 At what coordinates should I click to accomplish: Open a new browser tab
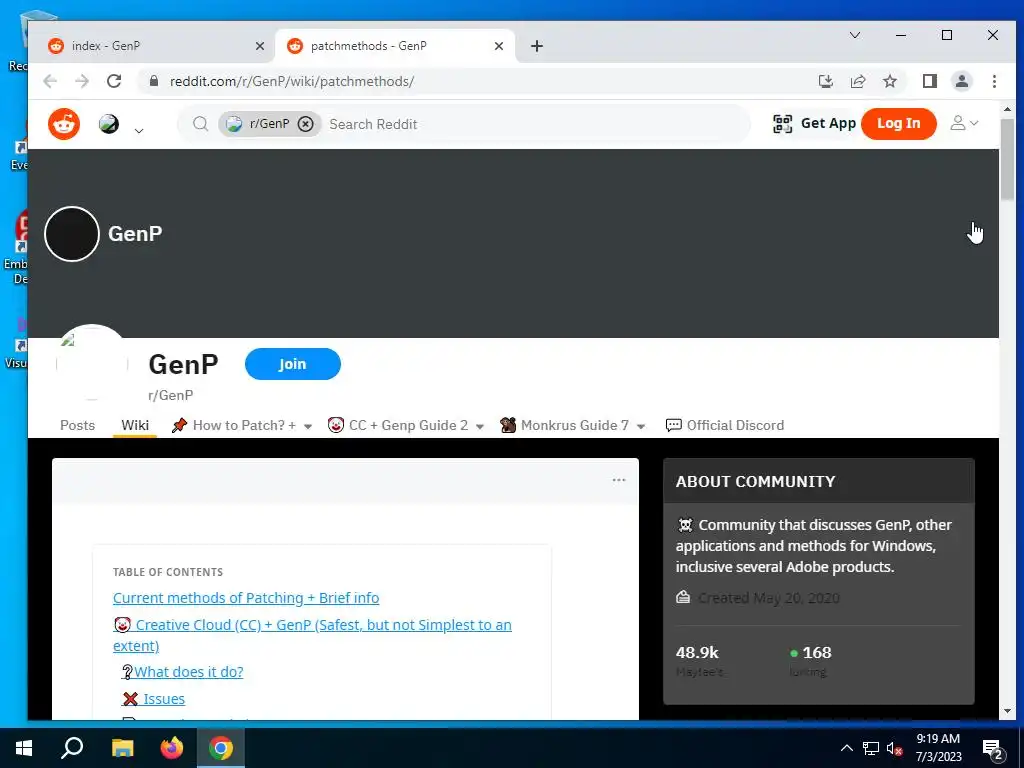[x=536, y=46]
